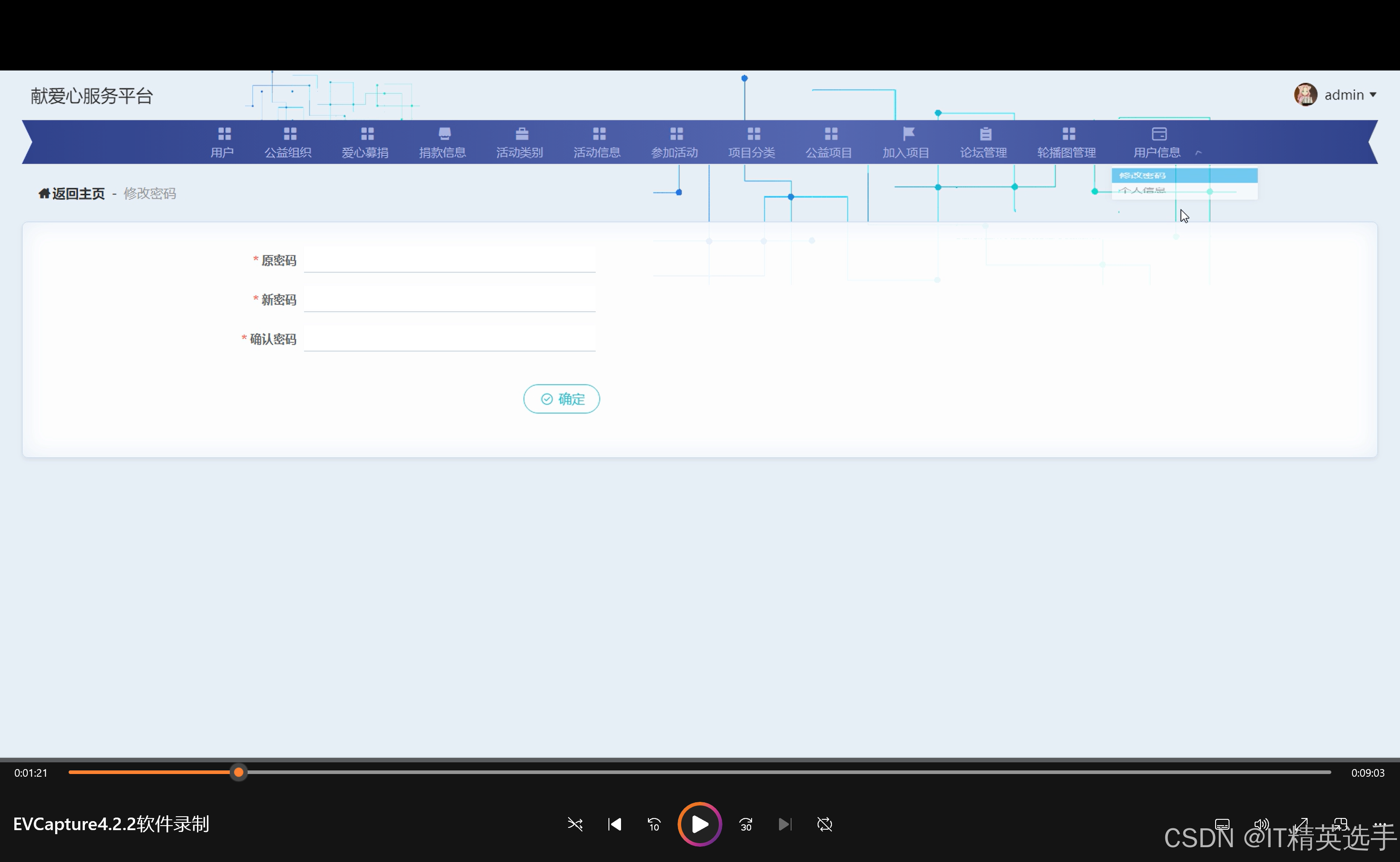Viewport: 1400px width, 862px height.
Task: Toggle shuffle playback in the player
Action: 575,824
